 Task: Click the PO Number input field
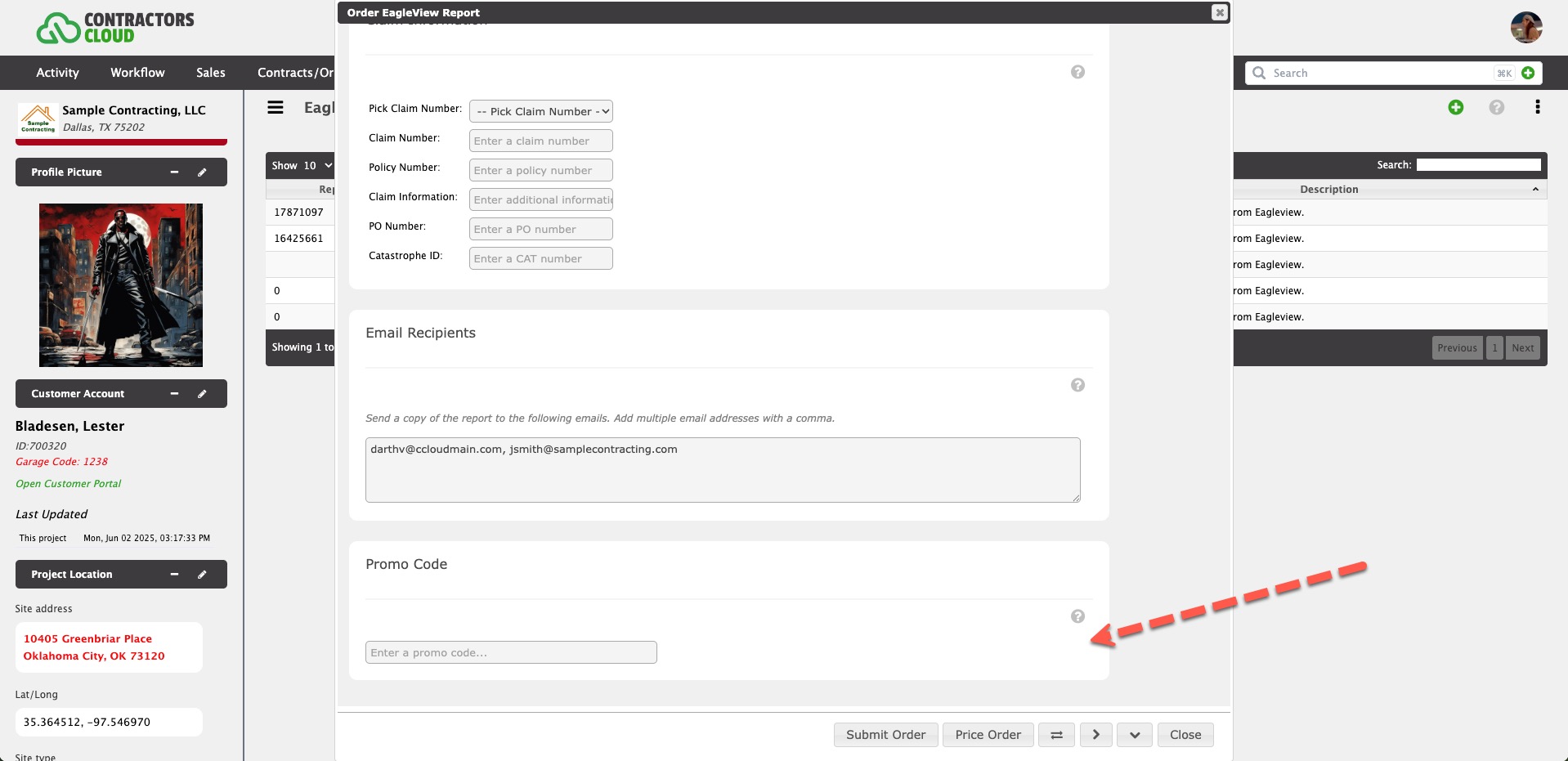coord(540,229)
